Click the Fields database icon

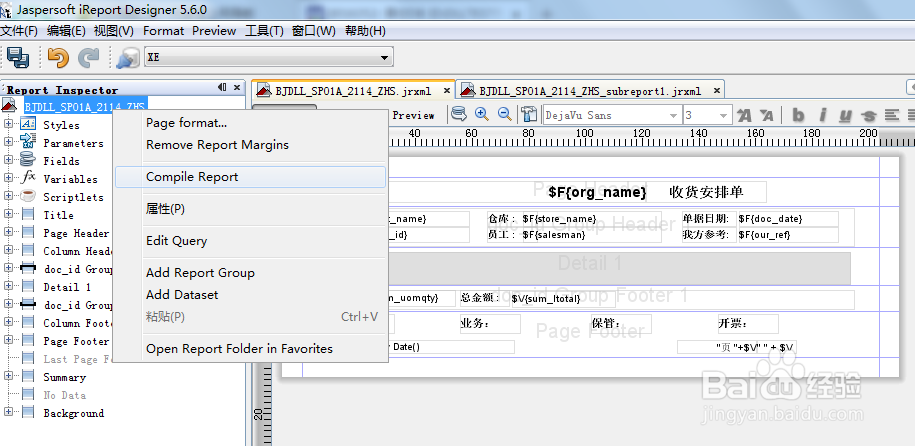point(27,159)
